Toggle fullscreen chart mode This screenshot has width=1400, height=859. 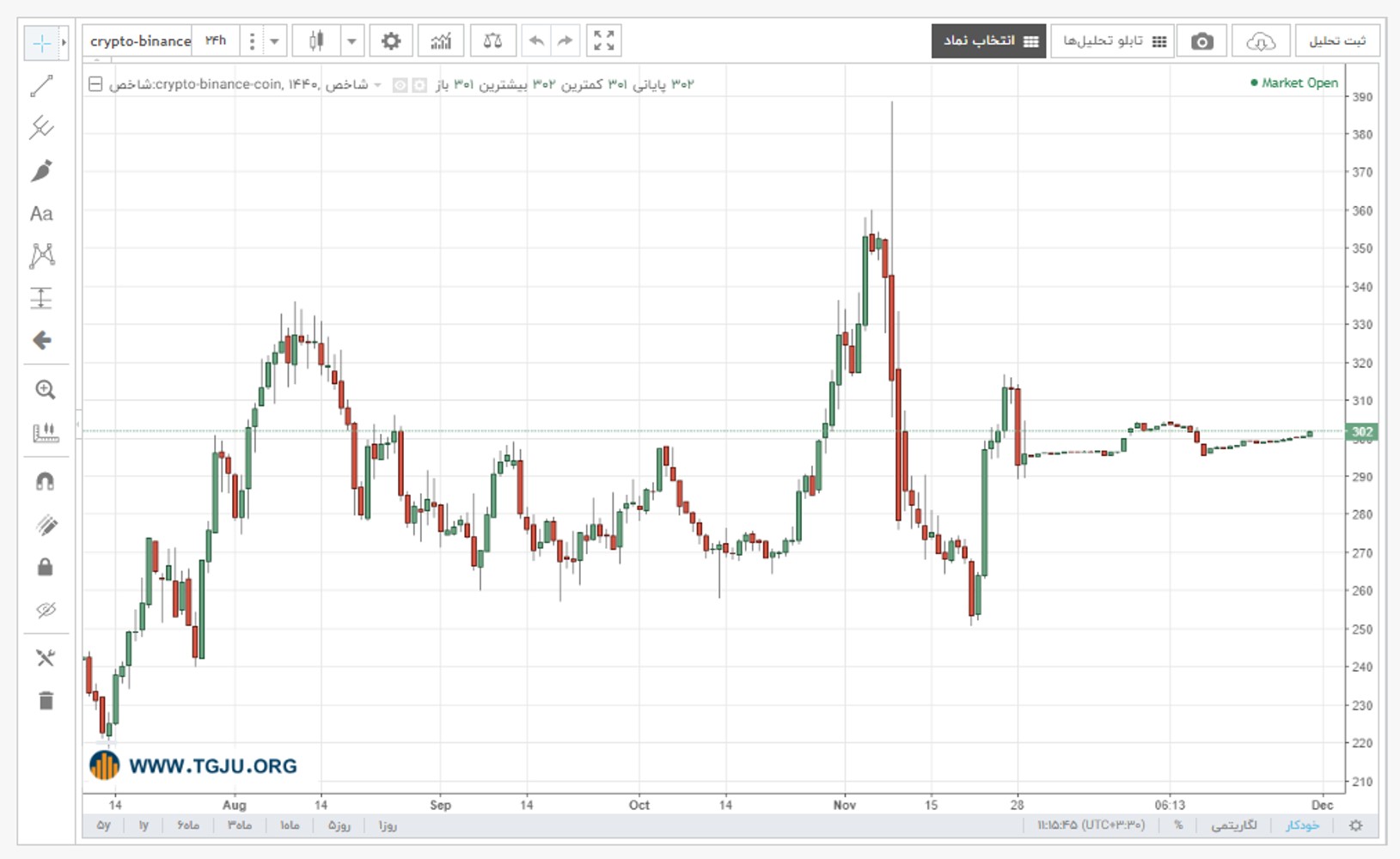tap(604, 40)
